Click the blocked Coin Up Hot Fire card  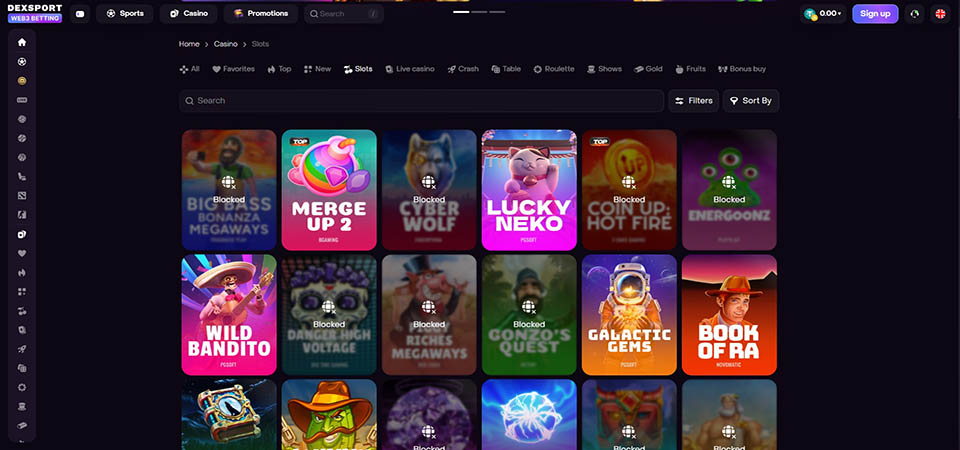point(629,190)
